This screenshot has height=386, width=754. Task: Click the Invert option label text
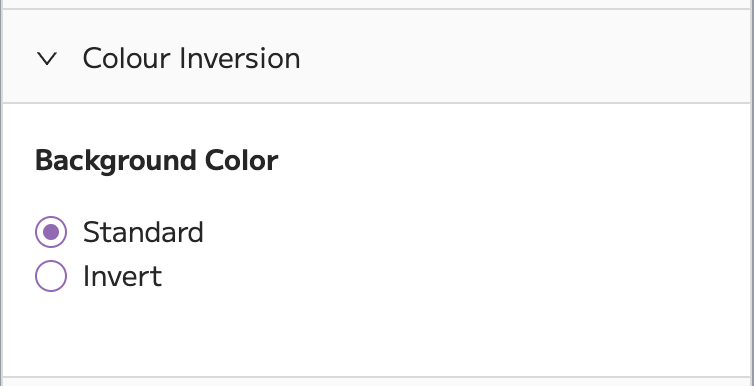click(122, 276)
